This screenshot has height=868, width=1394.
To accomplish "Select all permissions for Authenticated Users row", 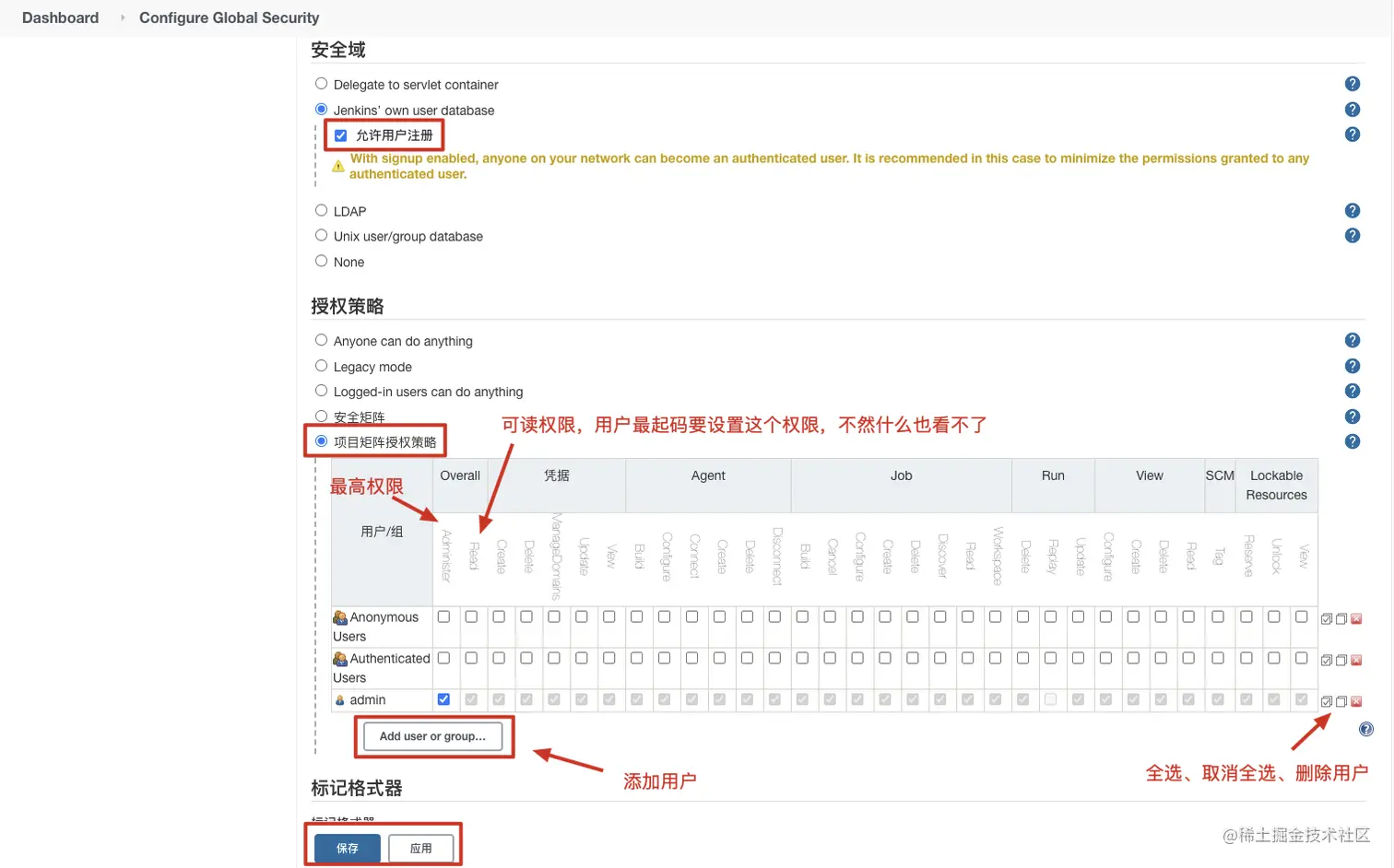I will (1327, 661).
